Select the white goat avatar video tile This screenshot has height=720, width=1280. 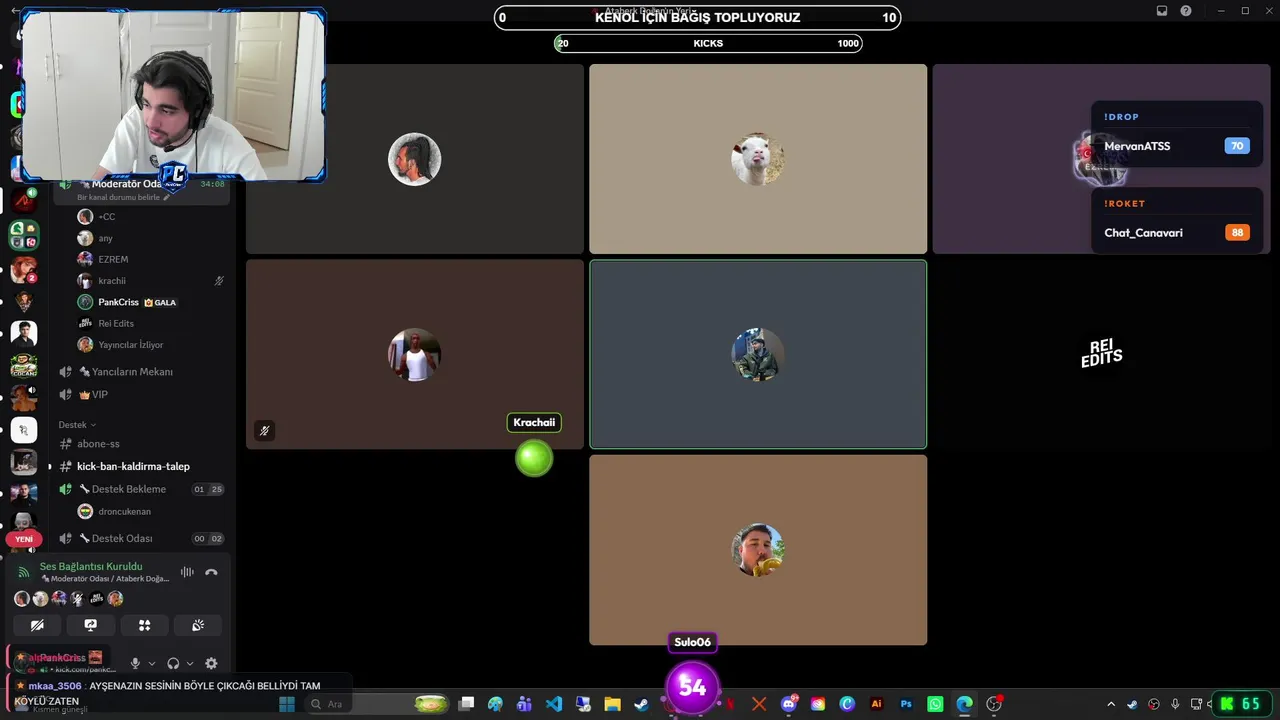click(x=758, y=159)
